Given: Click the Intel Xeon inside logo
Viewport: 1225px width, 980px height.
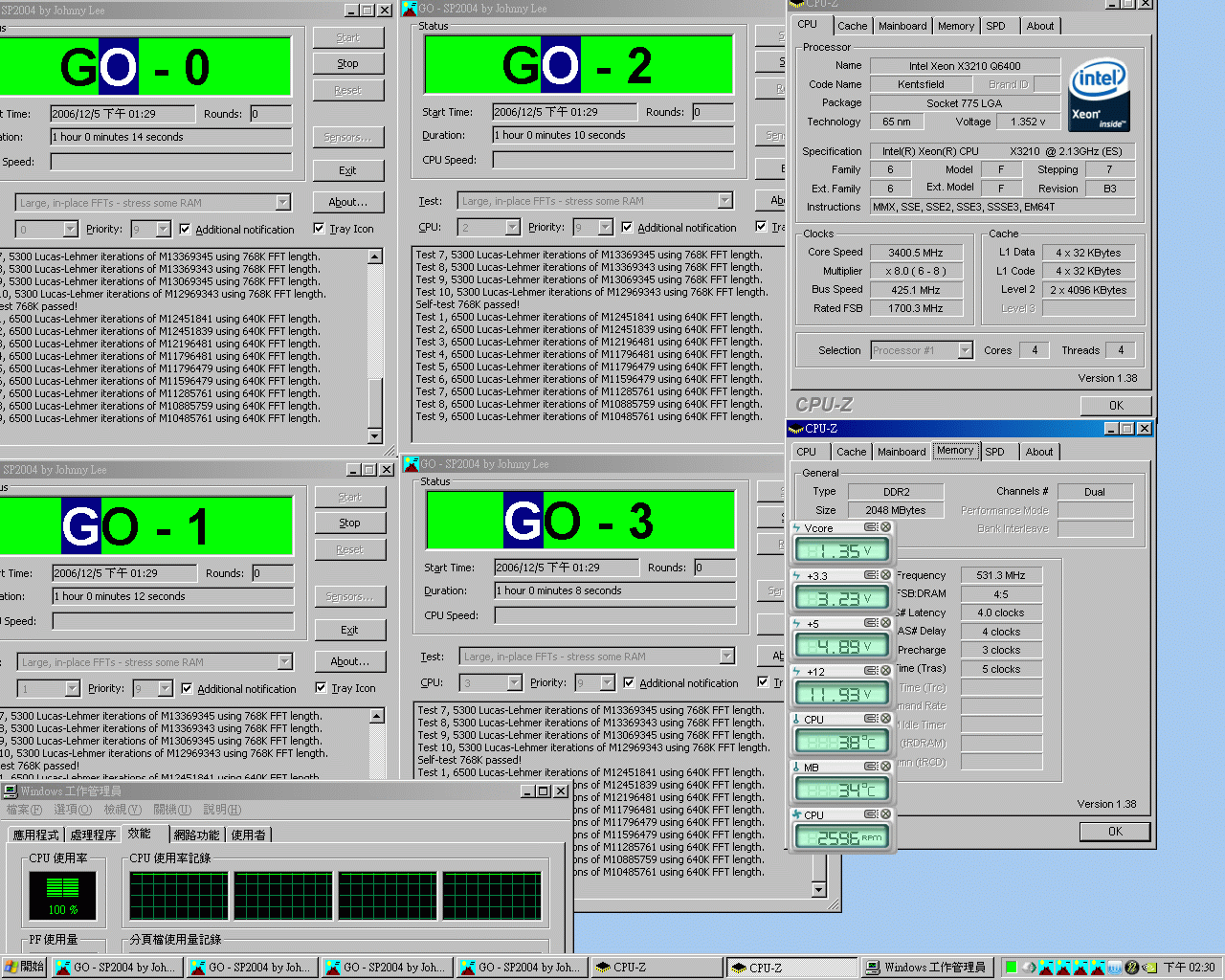Looking at the screenshot, I should 1099,96.
